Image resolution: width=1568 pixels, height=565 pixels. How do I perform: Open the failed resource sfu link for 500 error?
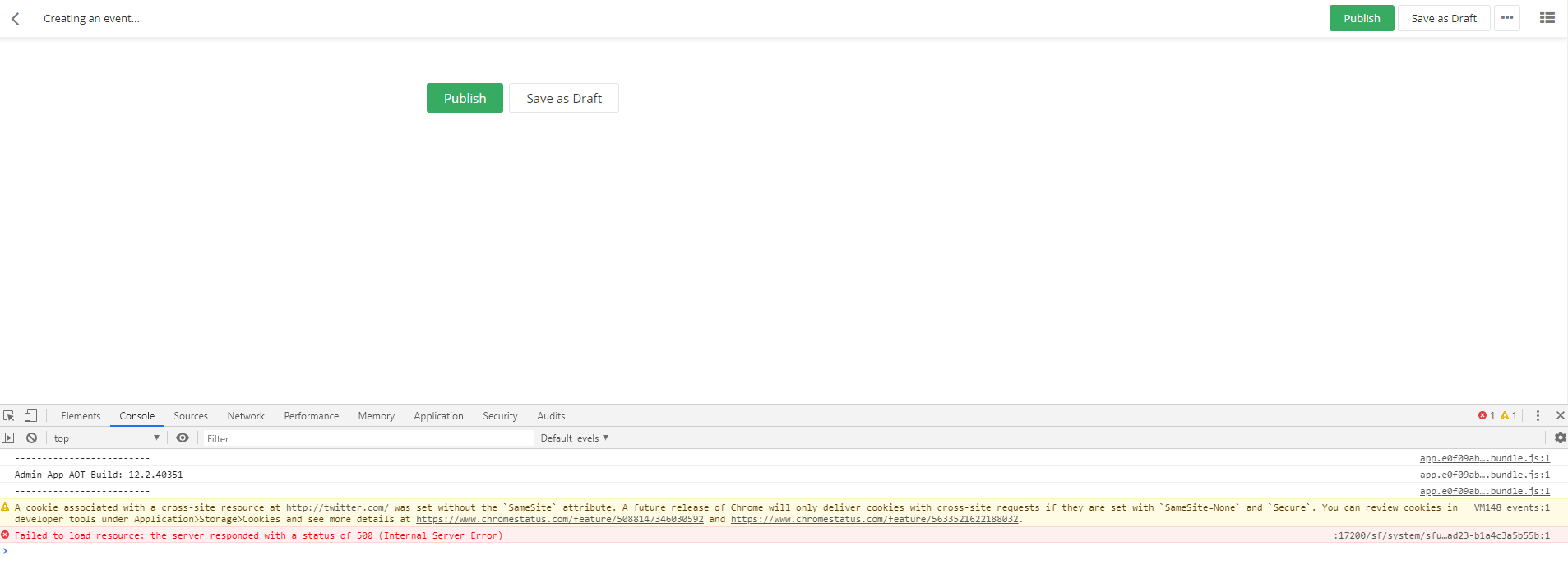coord(1441,535)
